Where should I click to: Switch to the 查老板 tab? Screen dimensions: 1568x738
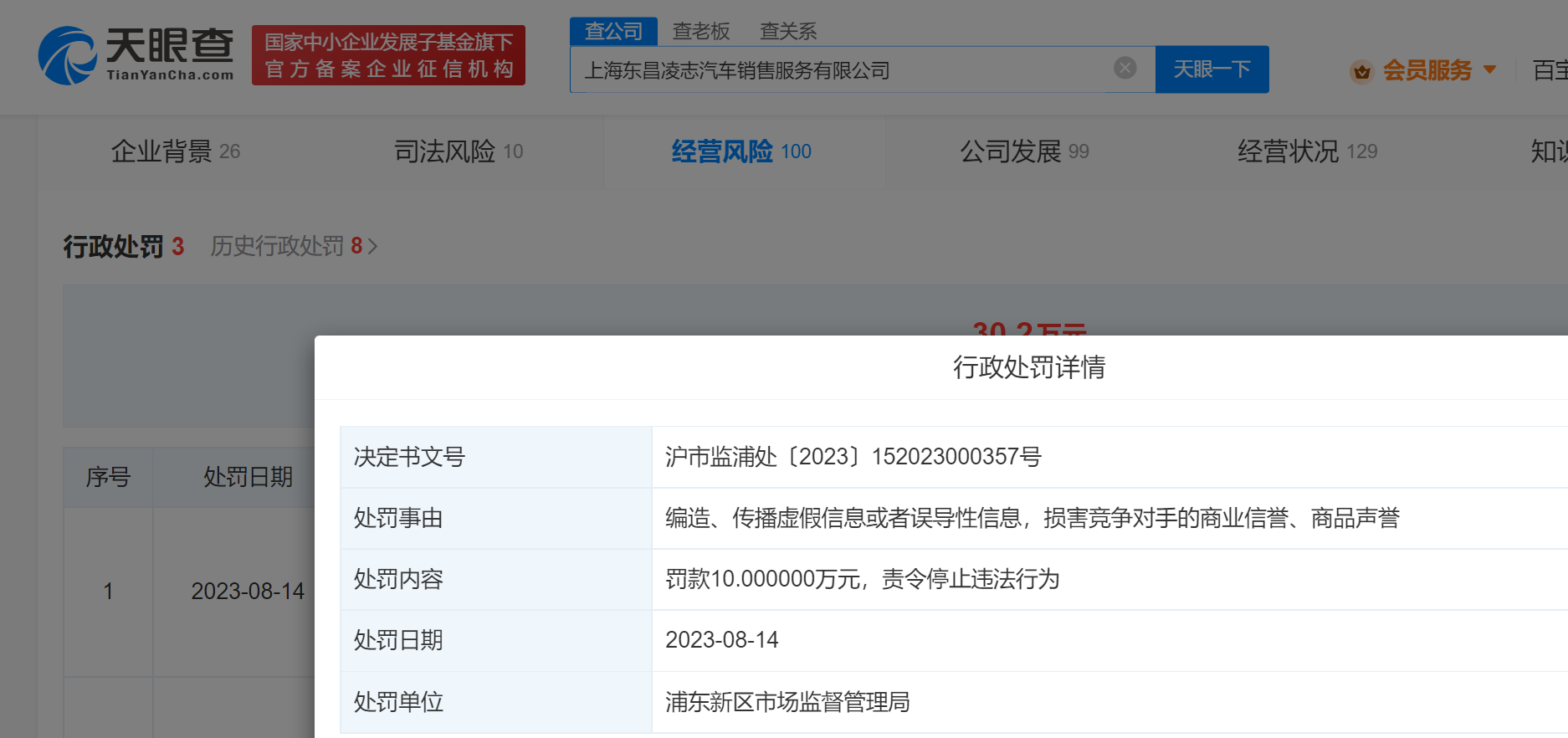(x=701, y=31)
